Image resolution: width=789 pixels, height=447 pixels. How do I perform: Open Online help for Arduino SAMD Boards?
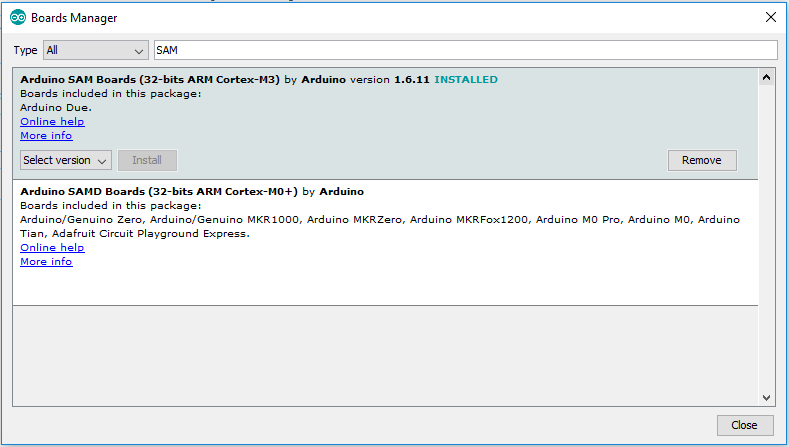tap(52, 247)
